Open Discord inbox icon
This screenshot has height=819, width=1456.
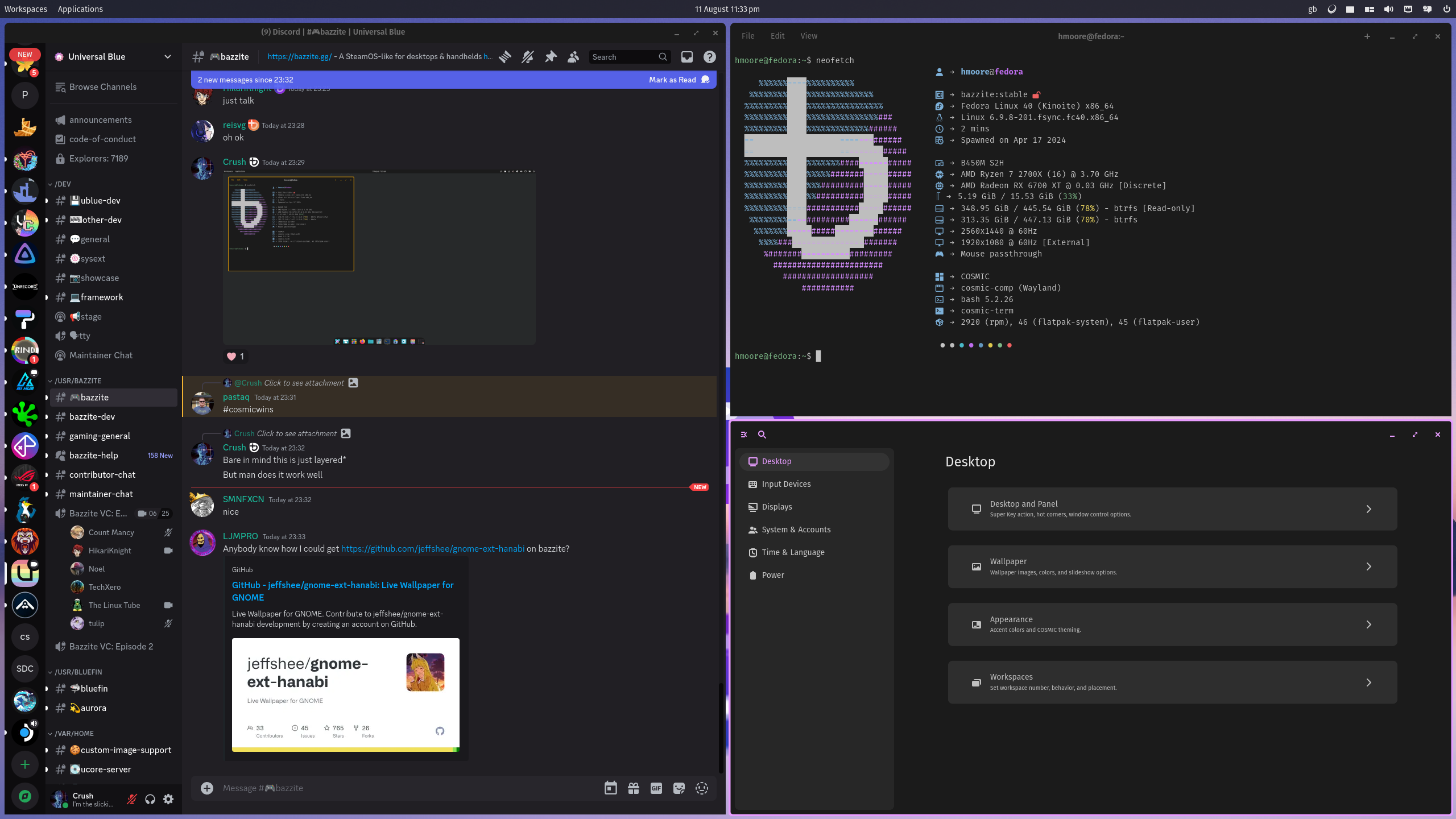click(687, 57)
